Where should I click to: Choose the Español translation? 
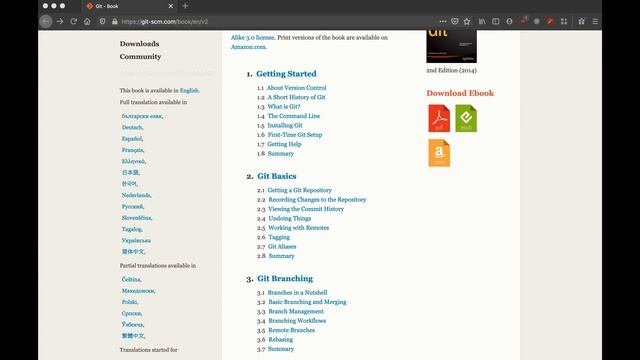point(132,139)
